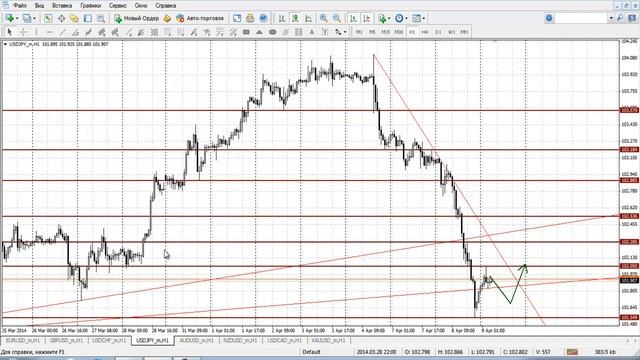Click the search magnifier icon
Viewport: 640px width, 360px height.
(x=620, y=18)
